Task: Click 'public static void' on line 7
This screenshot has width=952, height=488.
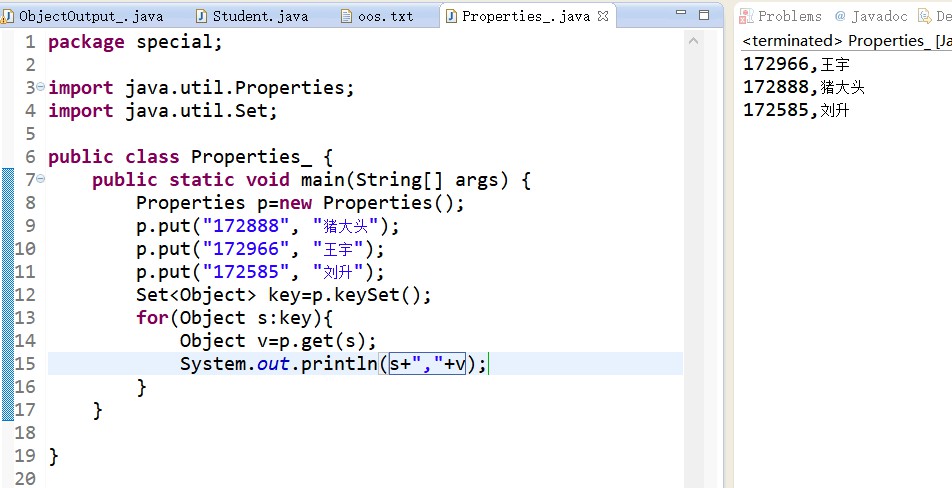Action: tap(191, 180)
